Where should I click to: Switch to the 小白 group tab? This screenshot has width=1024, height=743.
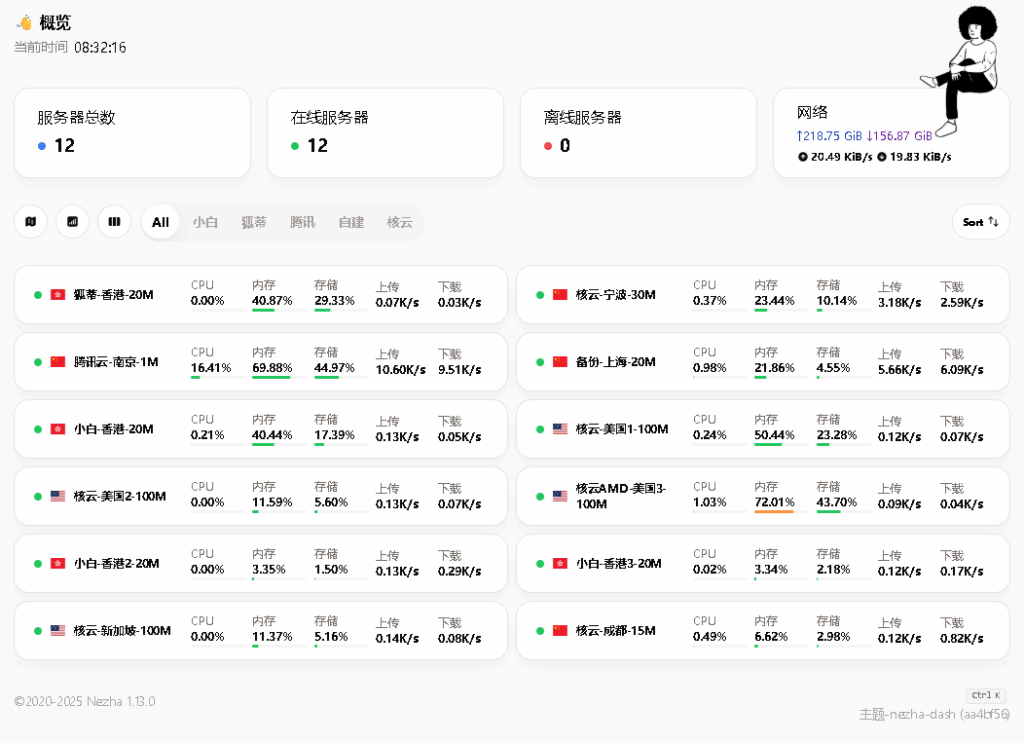pyautogui.click(x=205, y=222)
